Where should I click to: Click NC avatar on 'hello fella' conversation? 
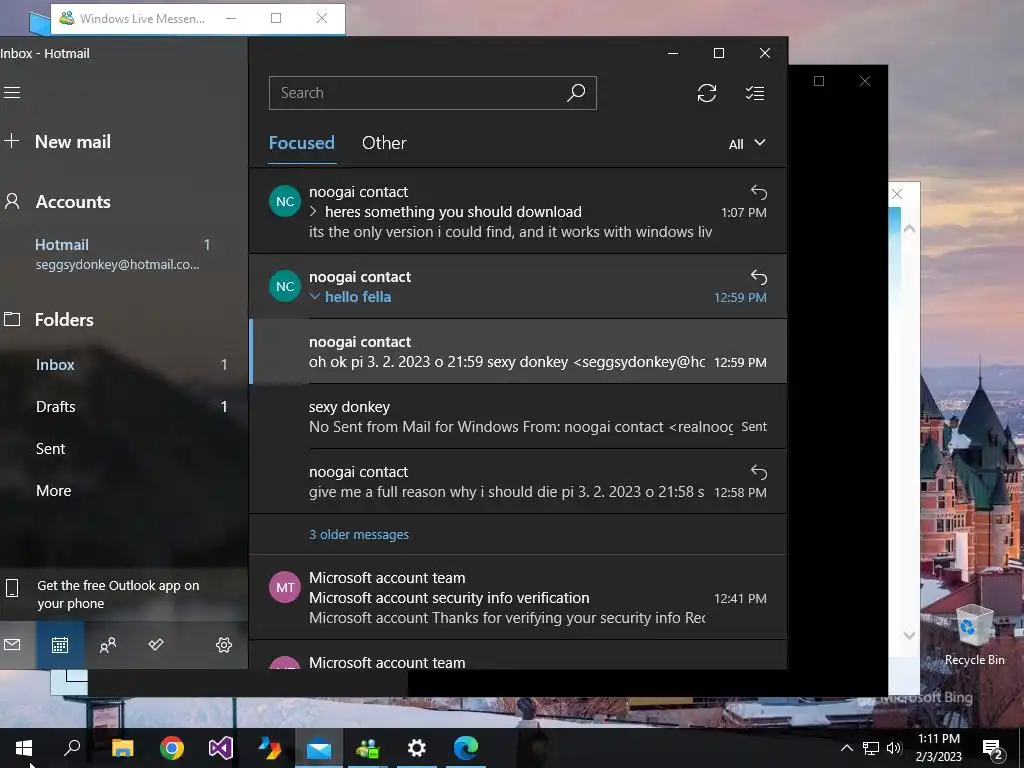[285, 286]
